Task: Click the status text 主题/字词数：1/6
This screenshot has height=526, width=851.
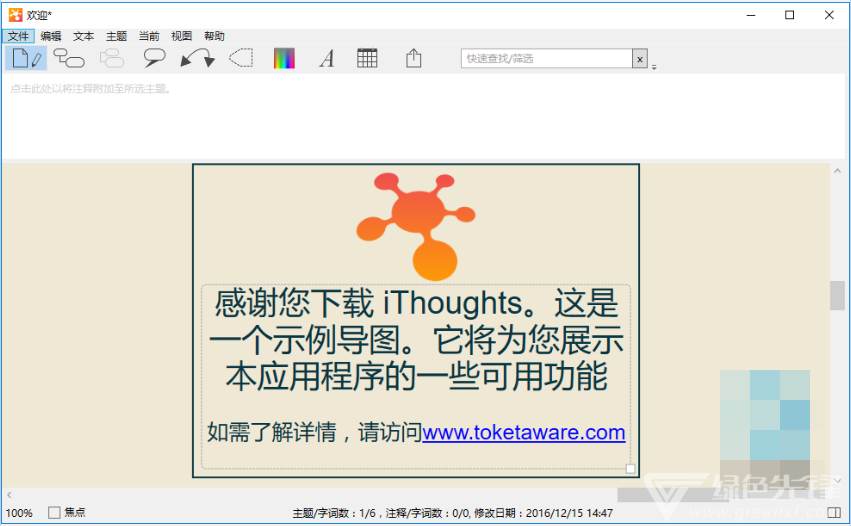Action: pyautogui.click(x=334, y=513)
